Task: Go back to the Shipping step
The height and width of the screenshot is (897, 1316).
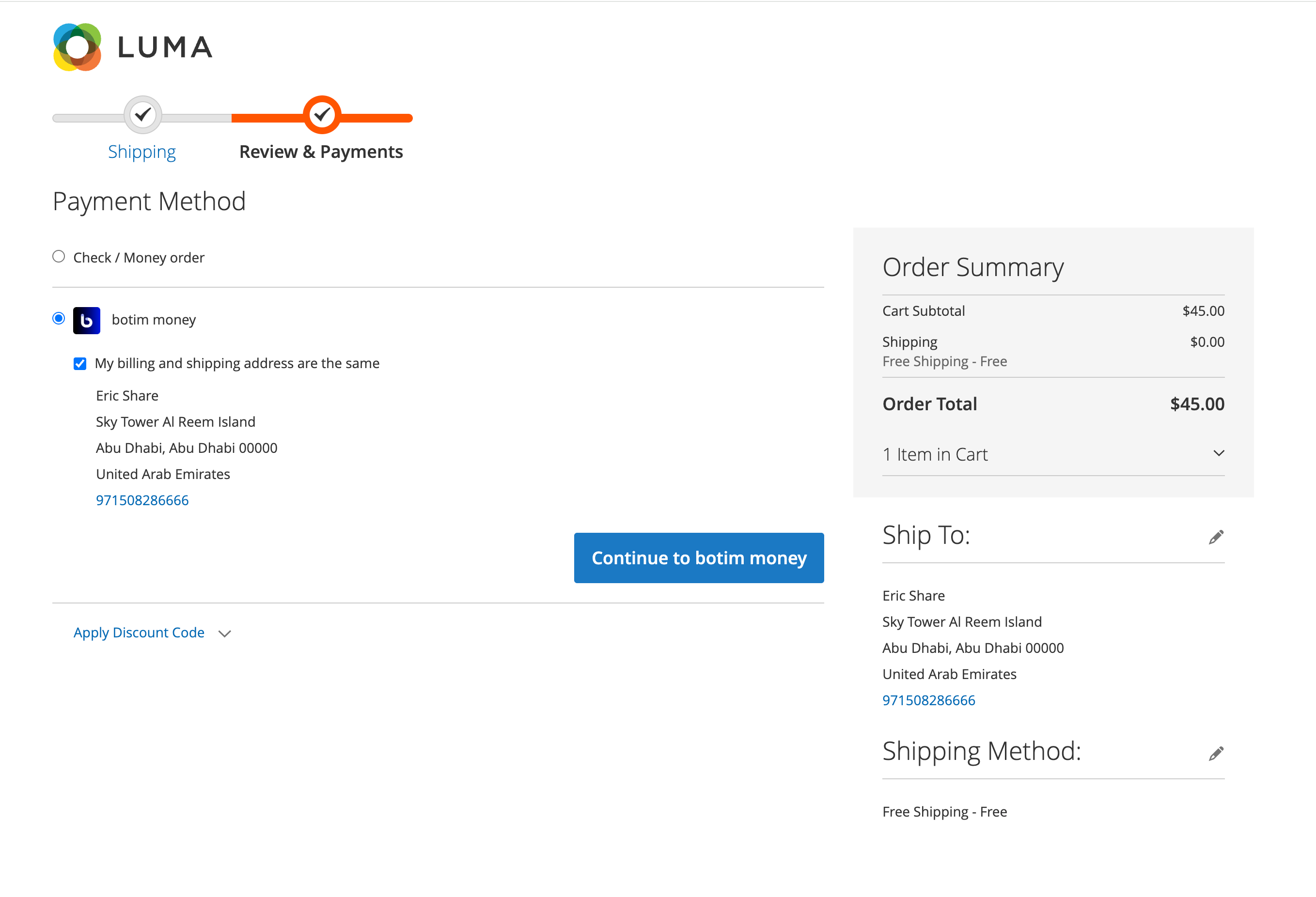Action: (141, 152)
